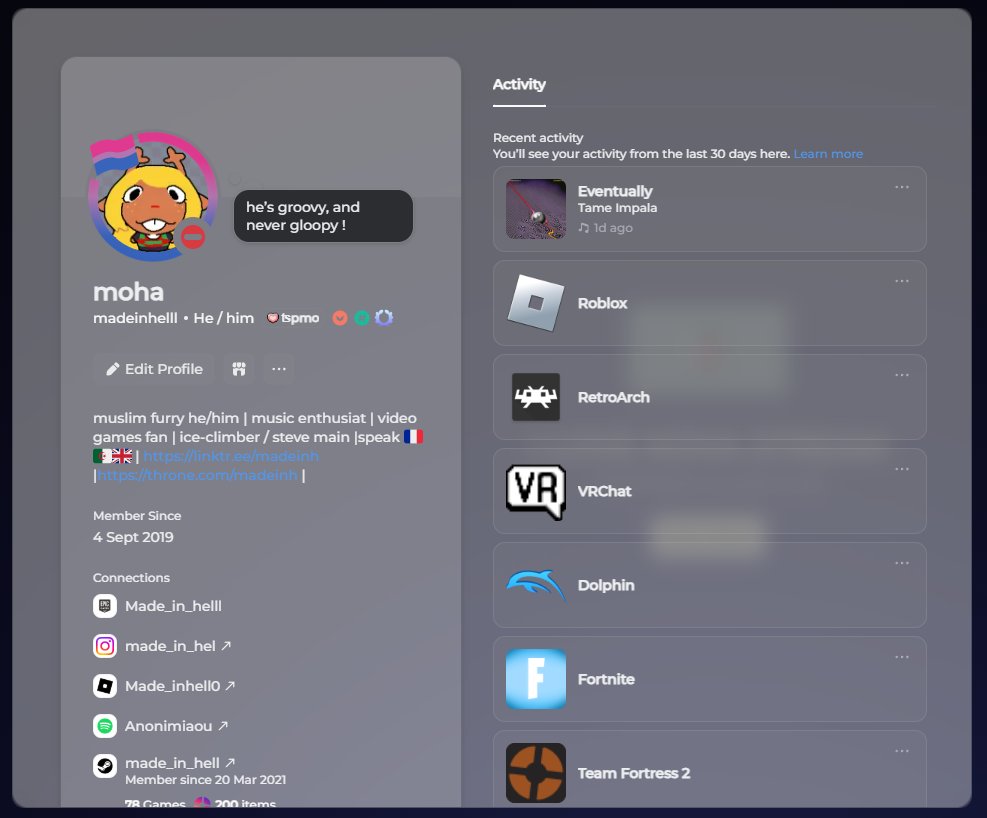This screenshot has width=987, height=818.
Task: Click the Instagram connection icon
Action: (105, 646)
